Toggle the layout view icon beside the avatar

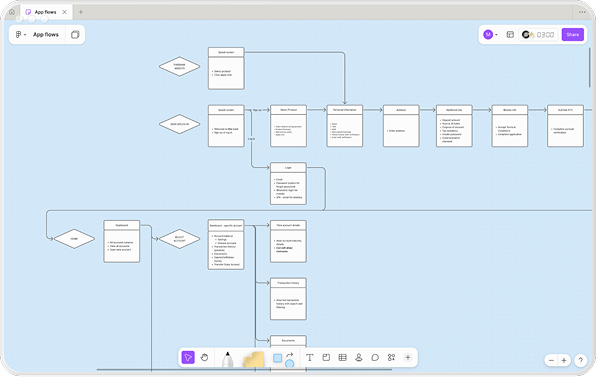point(510,35)
